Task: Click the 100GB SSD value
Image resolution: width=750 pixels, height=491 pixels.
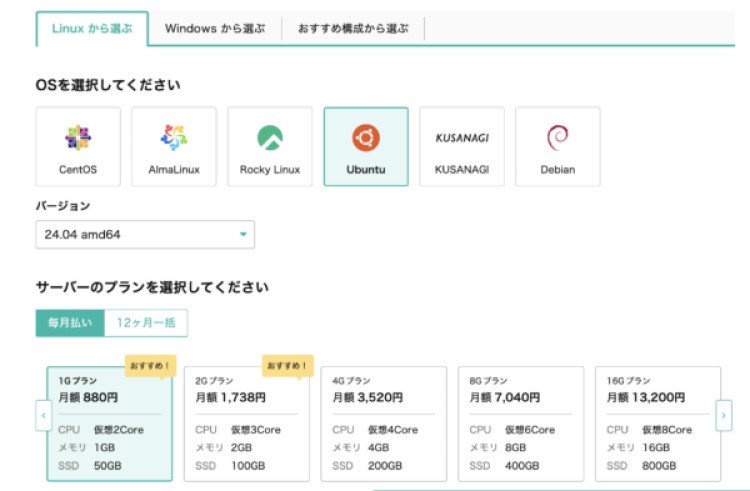Action: point(248,466)
